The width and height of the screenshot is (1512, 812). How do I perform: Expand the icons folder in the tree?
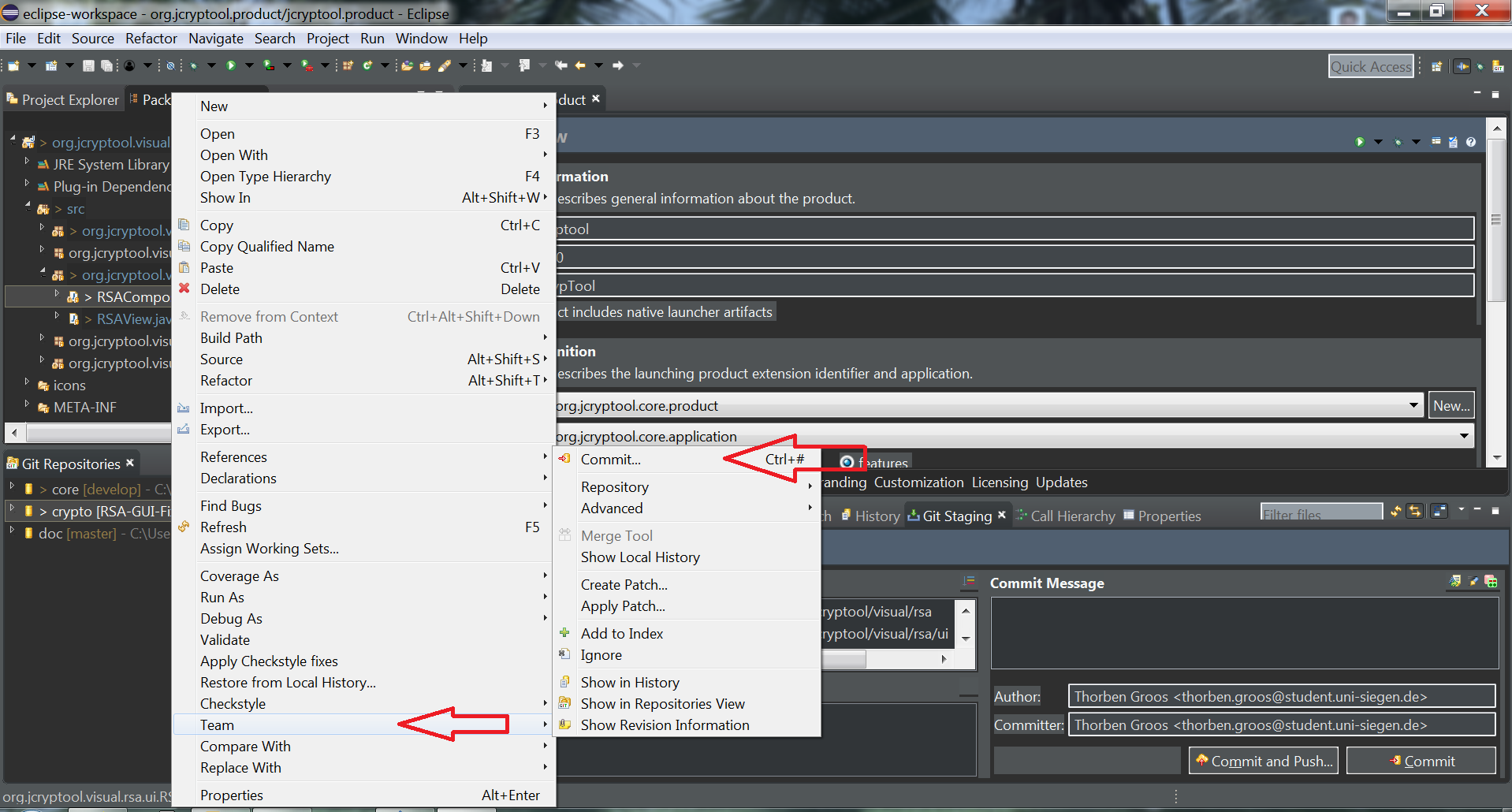pyautogui.click(x=27, y=383)
